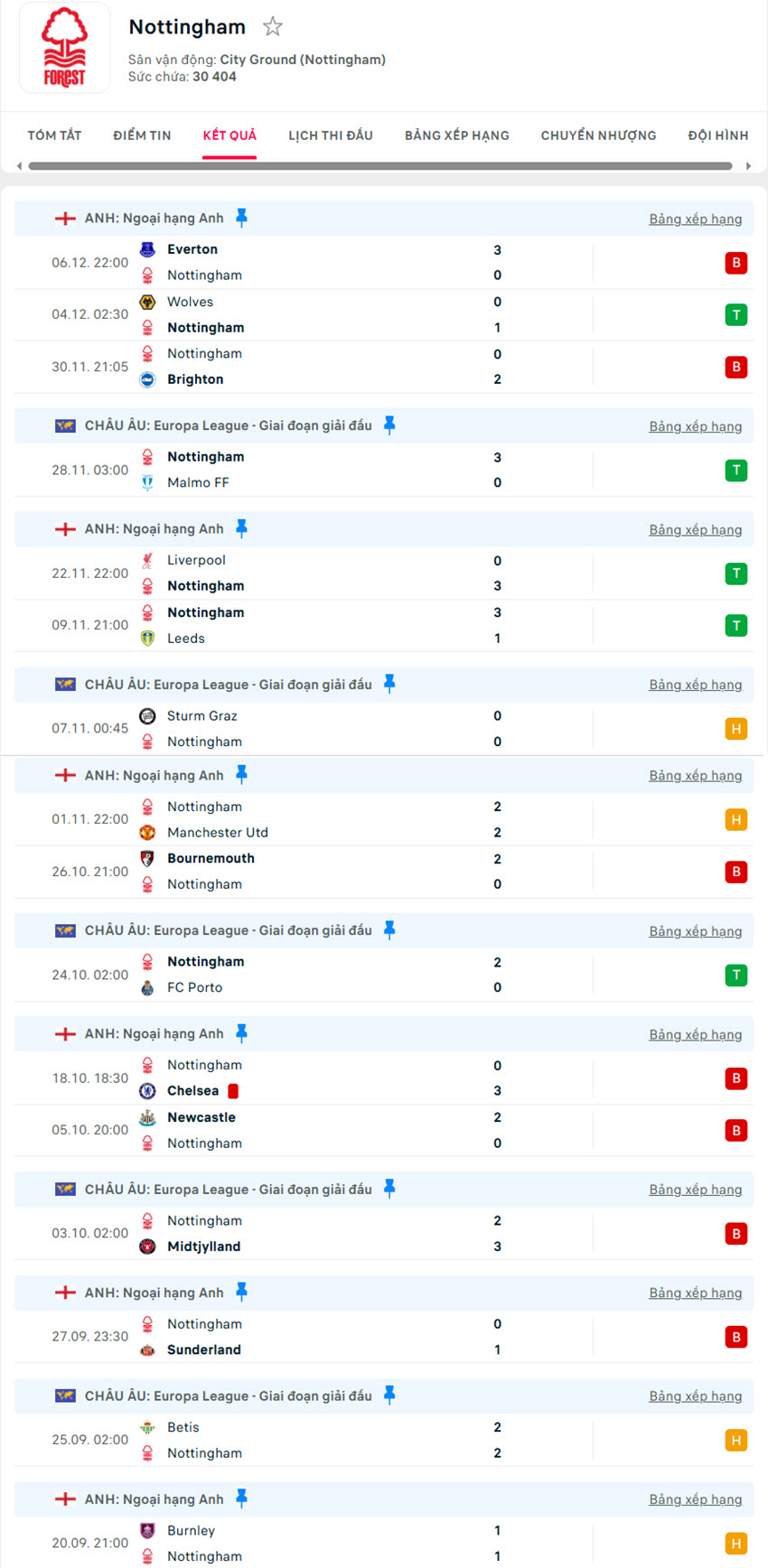Click the Everton team crest
Image resolution: width=768 pixels, height=1568 pixels.
tap(147, 249)
